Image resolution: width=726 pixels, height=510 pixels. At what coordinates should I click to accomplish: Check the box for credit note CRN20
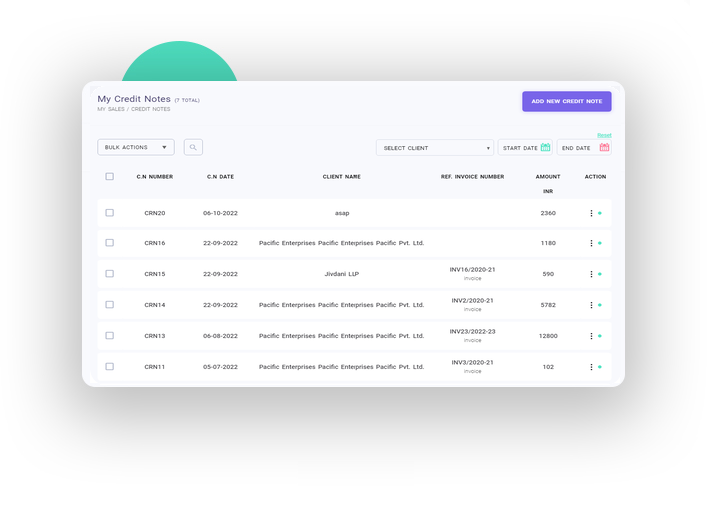(x=110, y=213)
